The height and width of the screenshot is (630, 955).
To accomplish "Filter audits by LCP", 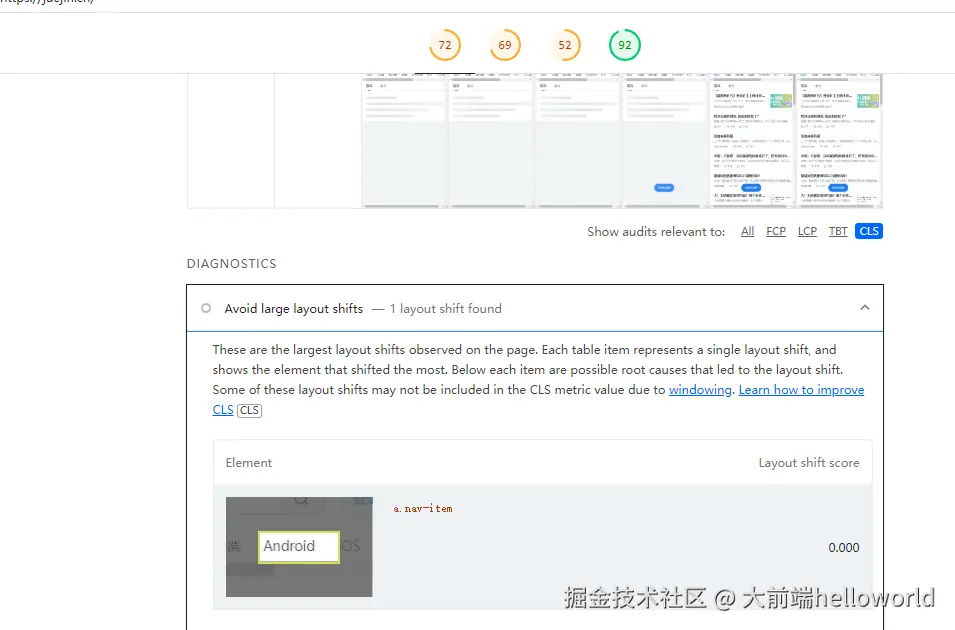I will coord(807,232).
